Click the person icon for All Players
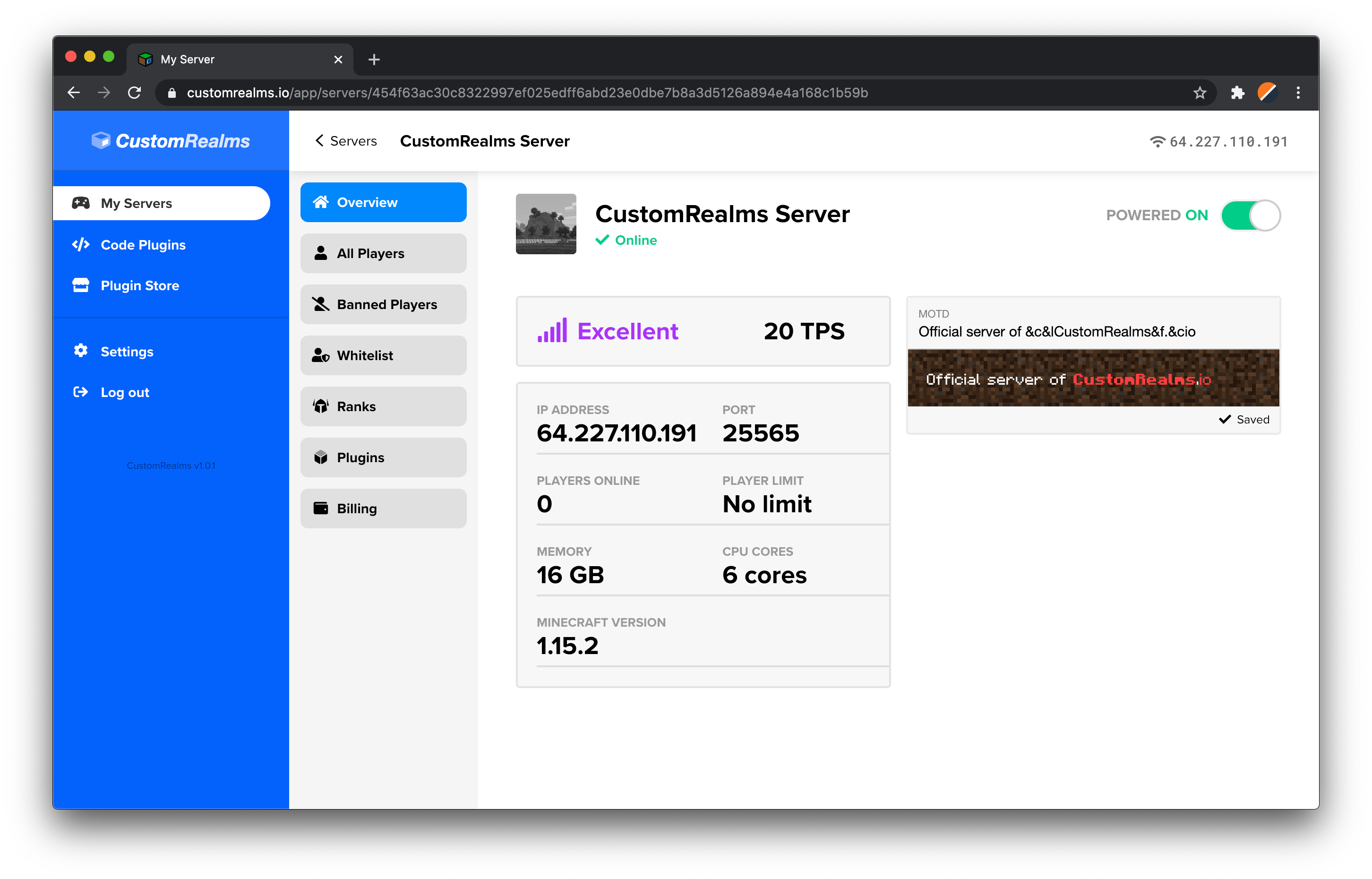The image size is (1372, 879). 321,252
